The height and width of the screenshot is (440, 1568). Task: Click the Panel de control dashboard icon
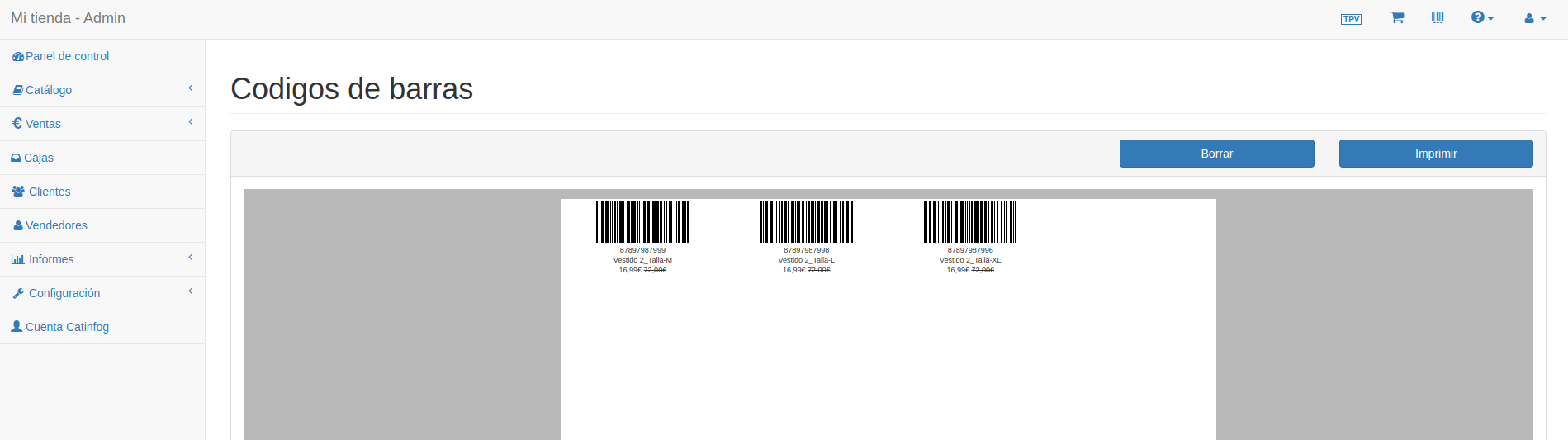pos(18,57)
